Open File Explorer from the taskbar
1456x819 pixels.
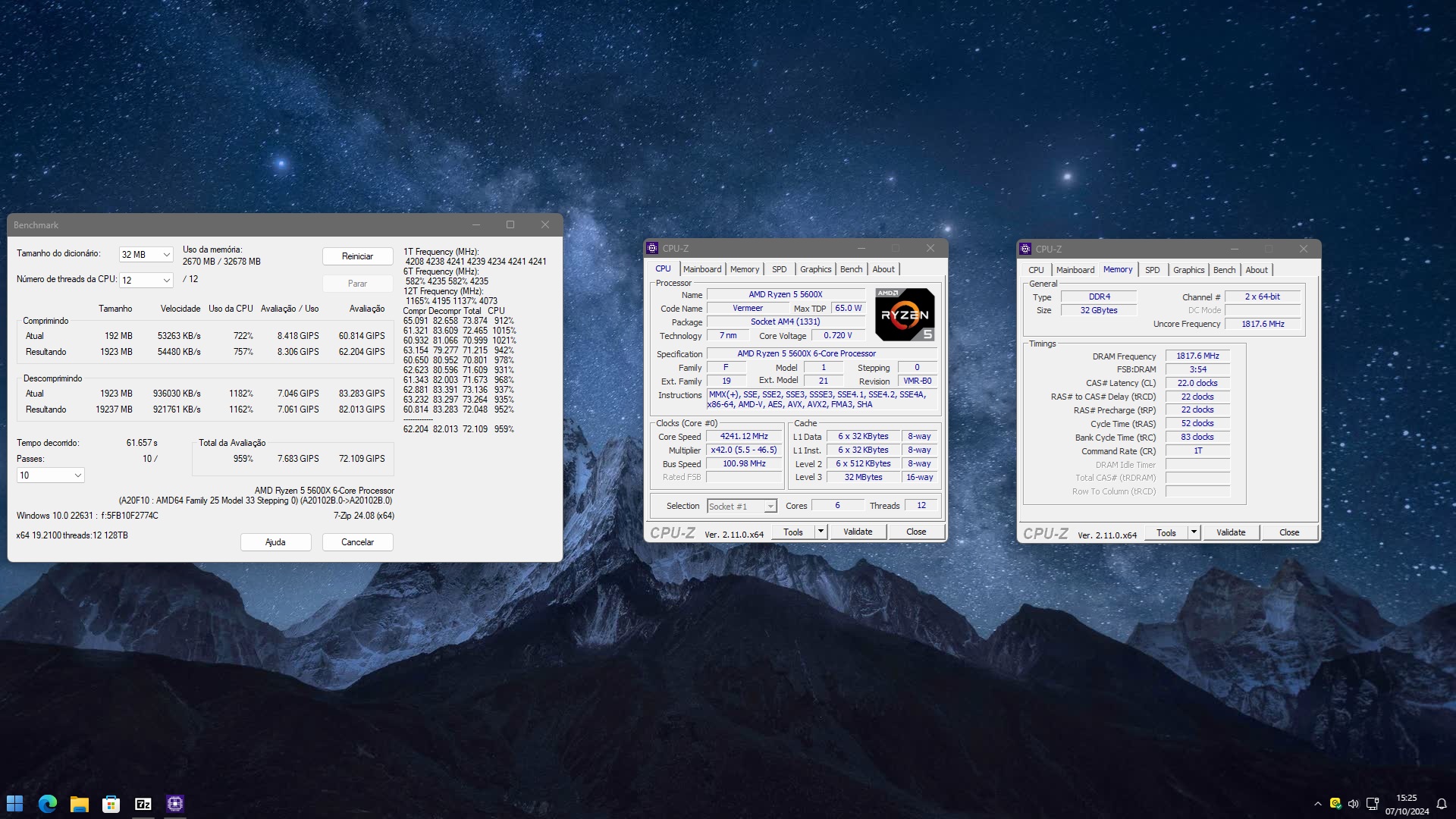click(x=80, y=804)
